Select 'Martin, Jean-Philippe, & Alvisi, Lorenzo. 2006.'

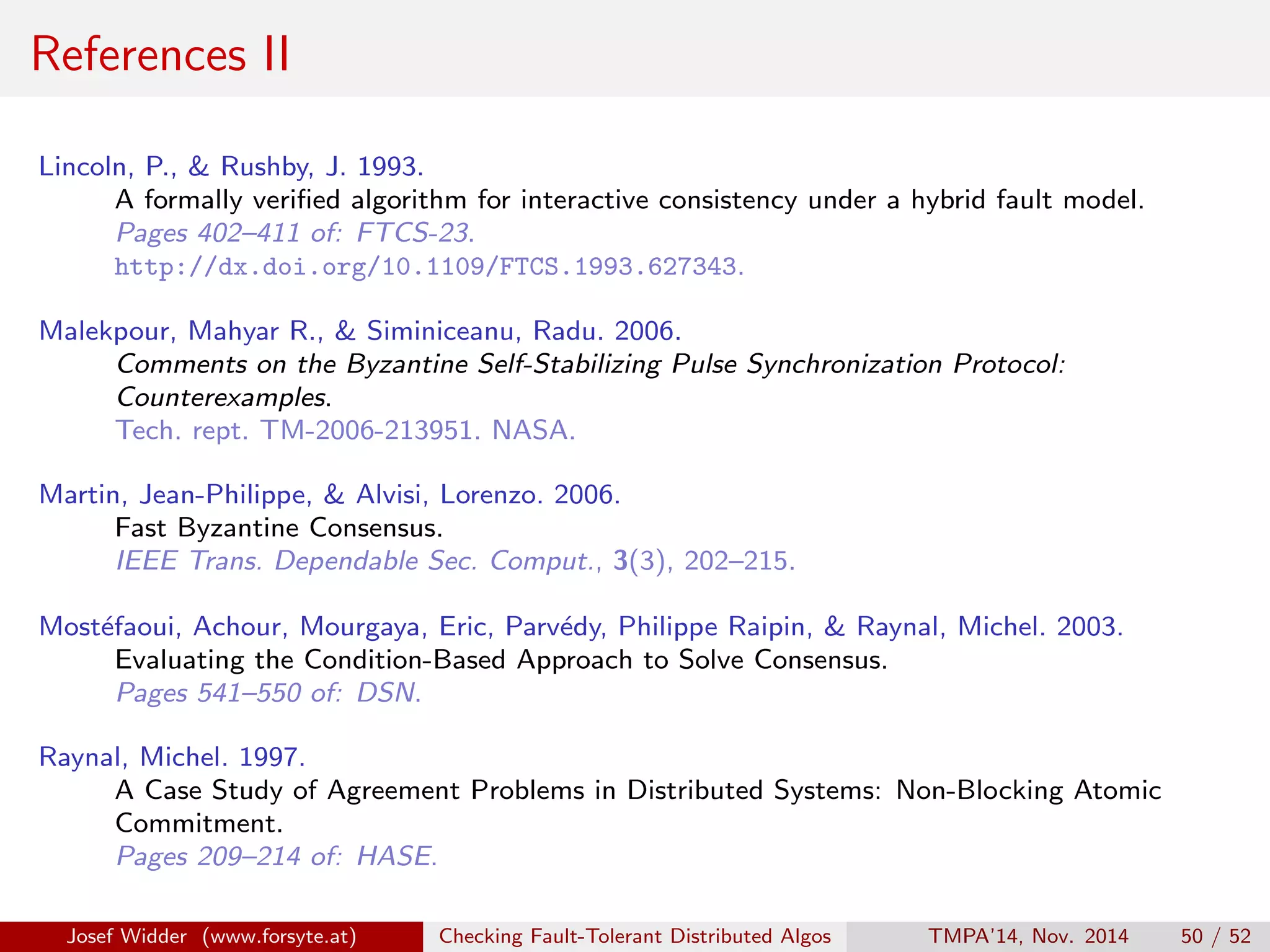[330, 495]
